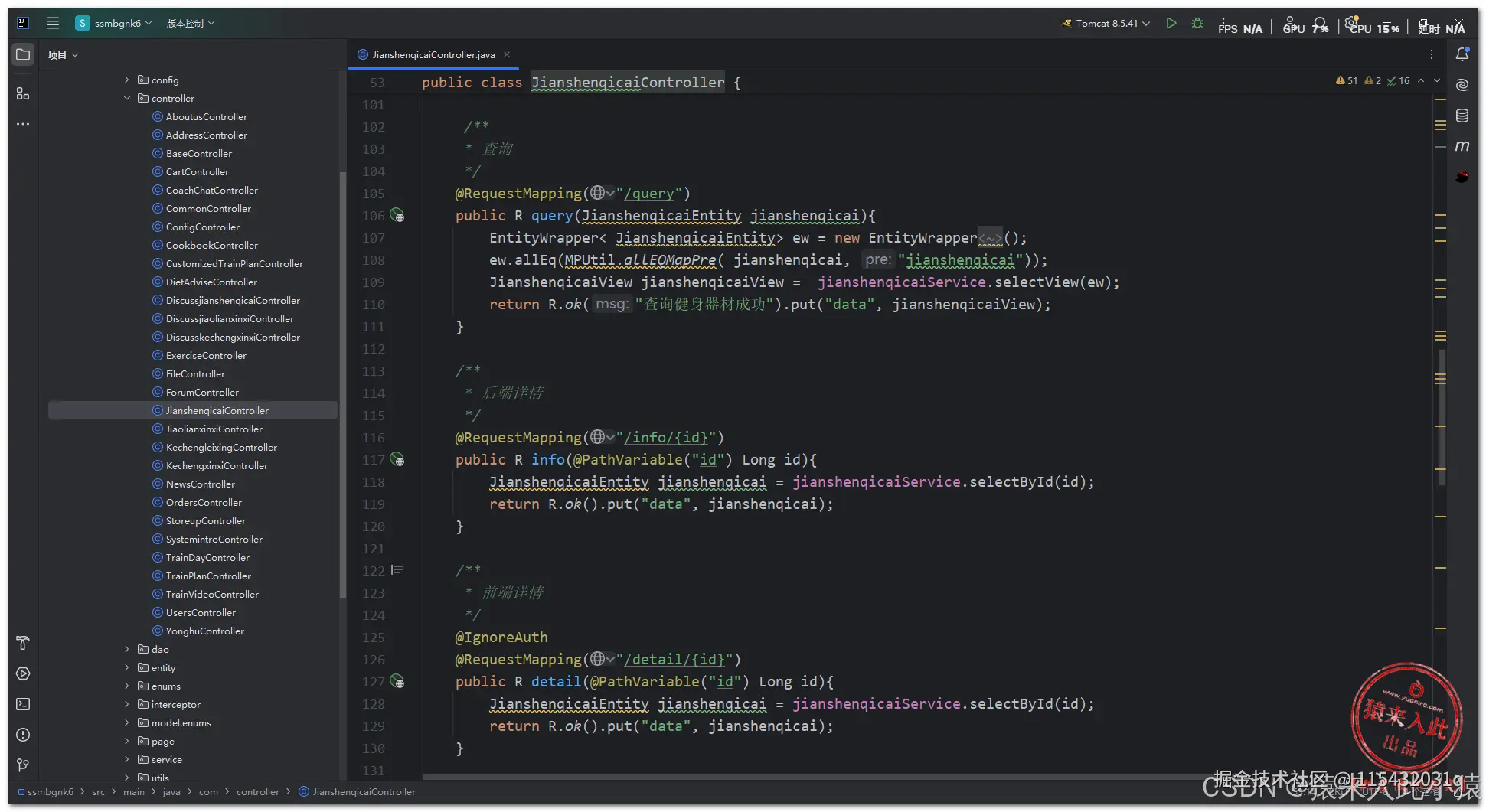Image resolution: width=1486 pixels, height=812 pixels.
Task: Expand the entity folder
Action: pos(127,667)
